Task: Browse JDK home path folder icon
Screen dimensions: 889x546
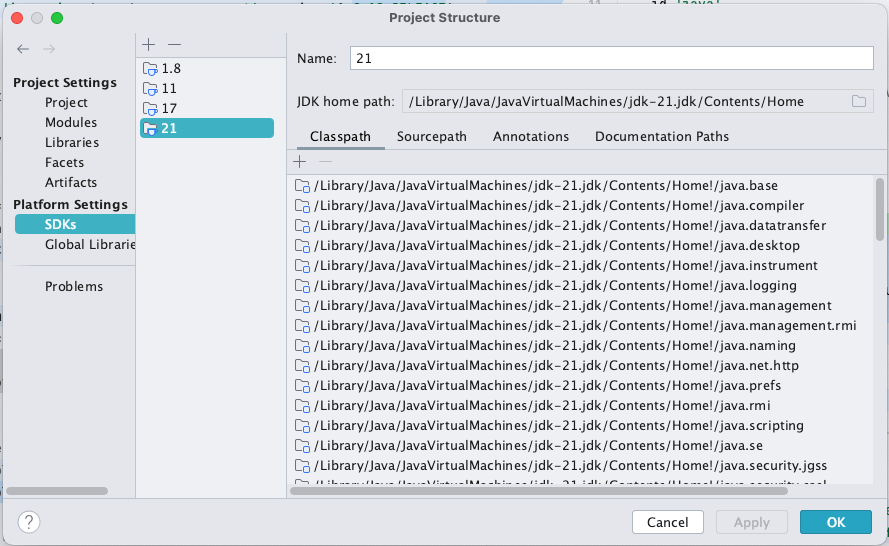Action: tap(858, 101)
